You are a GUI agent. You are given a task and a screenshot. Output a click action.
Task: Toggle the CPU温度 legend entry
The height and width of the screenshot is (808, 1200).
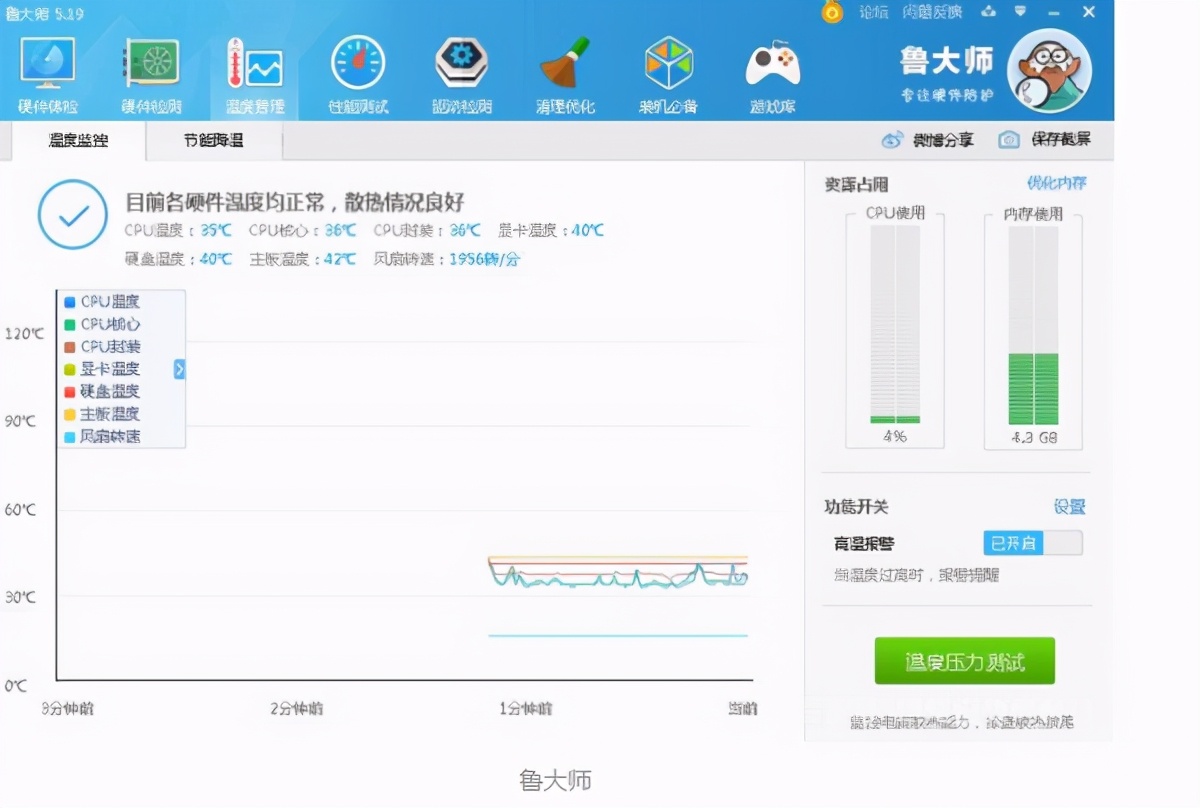tap(103, 301)
